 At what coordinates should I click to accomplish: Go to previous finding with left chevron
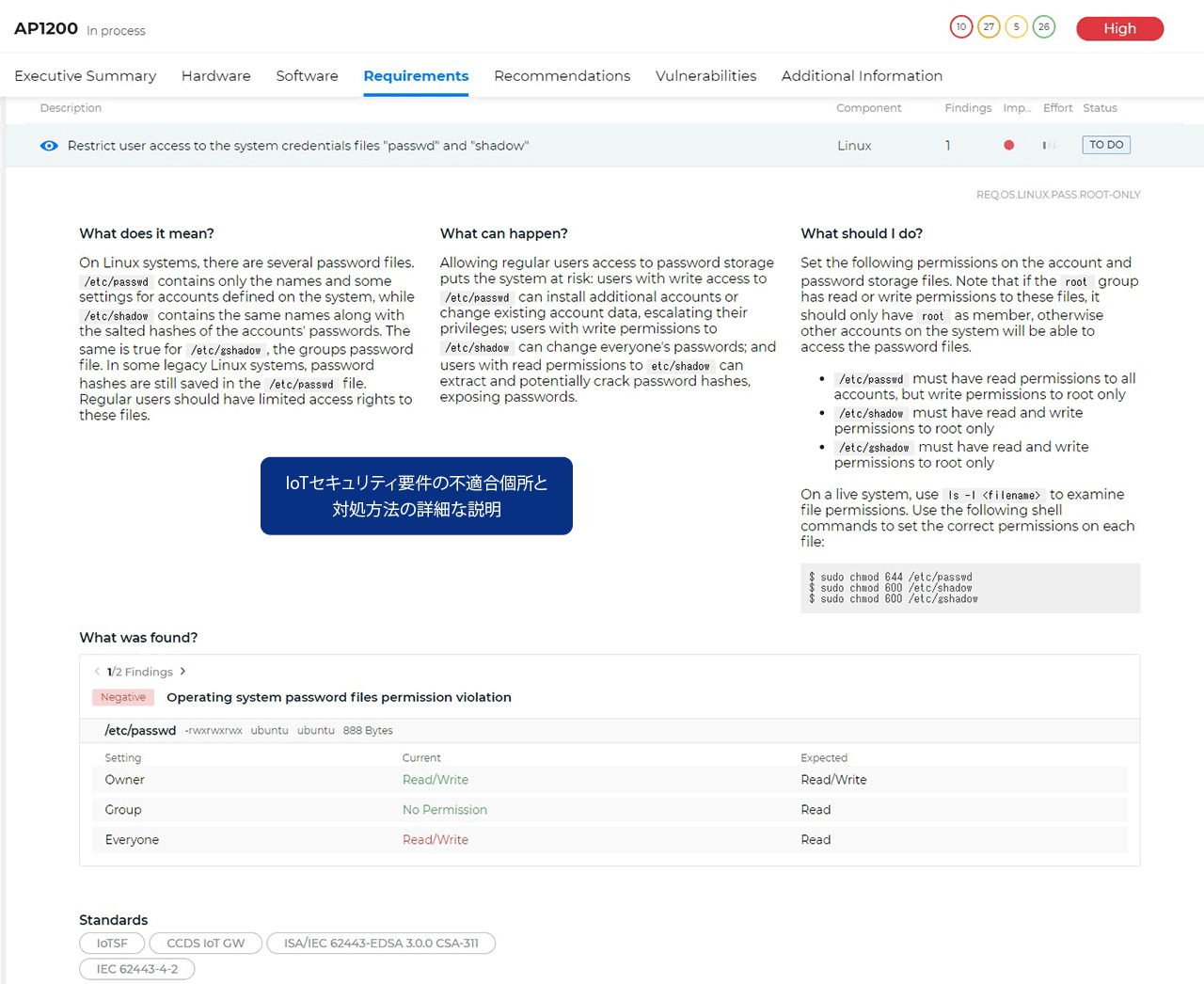(x=97, y=671)
